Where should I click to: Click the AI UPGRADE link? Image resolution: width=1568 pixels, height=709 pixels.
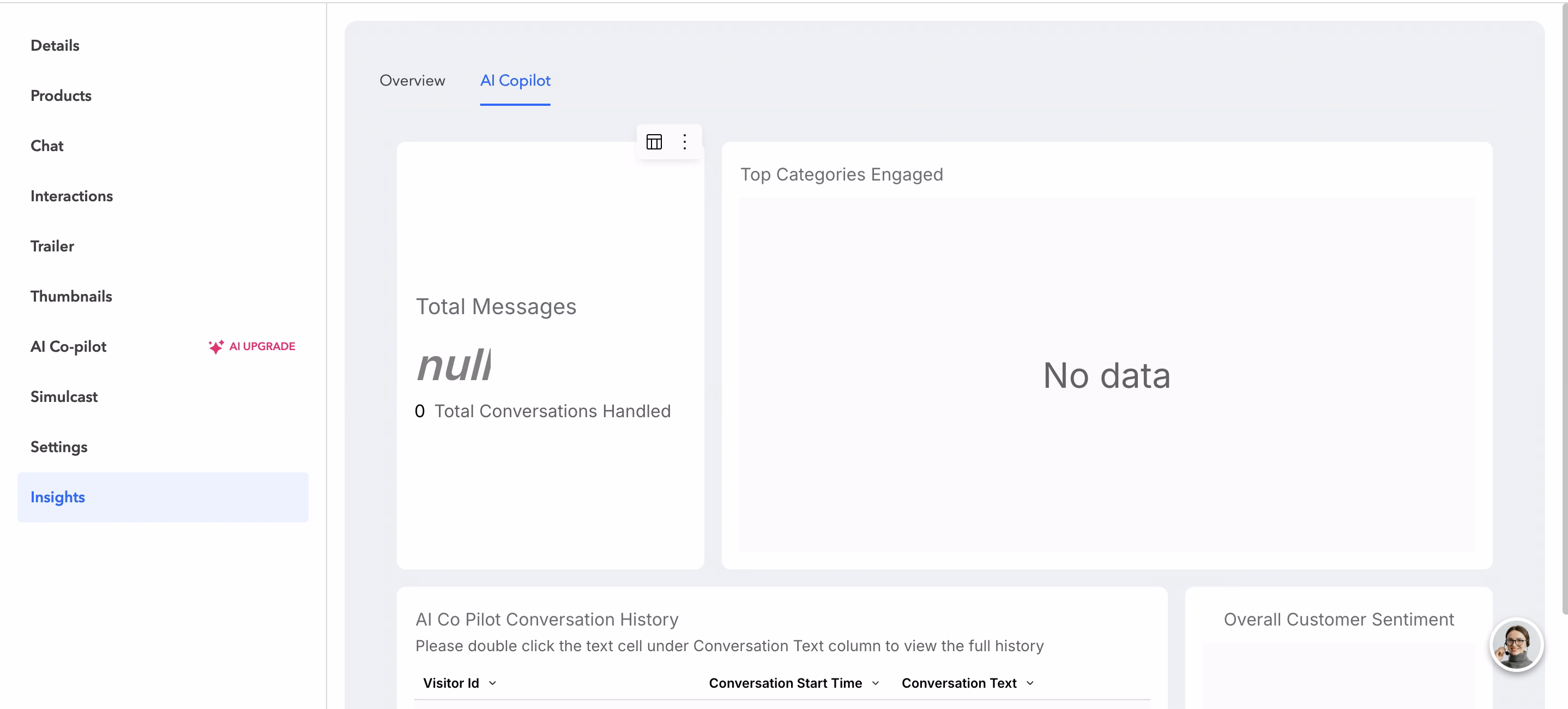262,346
